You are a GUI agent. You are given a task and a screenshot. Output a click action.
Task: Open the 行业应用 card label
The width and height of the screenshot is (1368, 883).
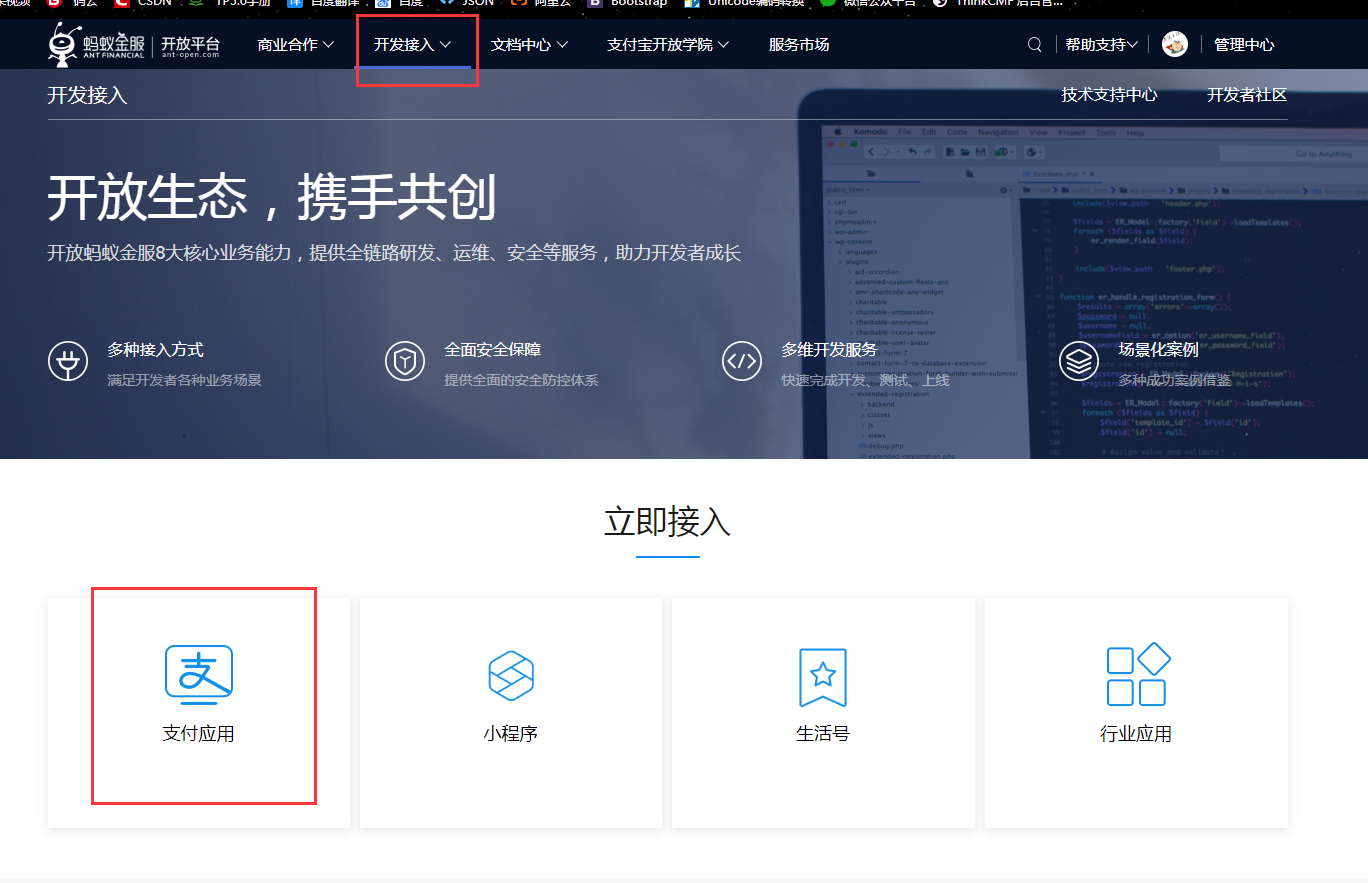pyautogui.click(x=1136, y=734)
